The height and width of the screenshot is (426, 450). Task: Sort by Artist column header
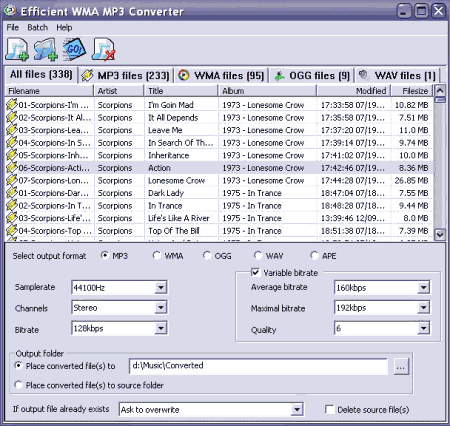(119, 91)
